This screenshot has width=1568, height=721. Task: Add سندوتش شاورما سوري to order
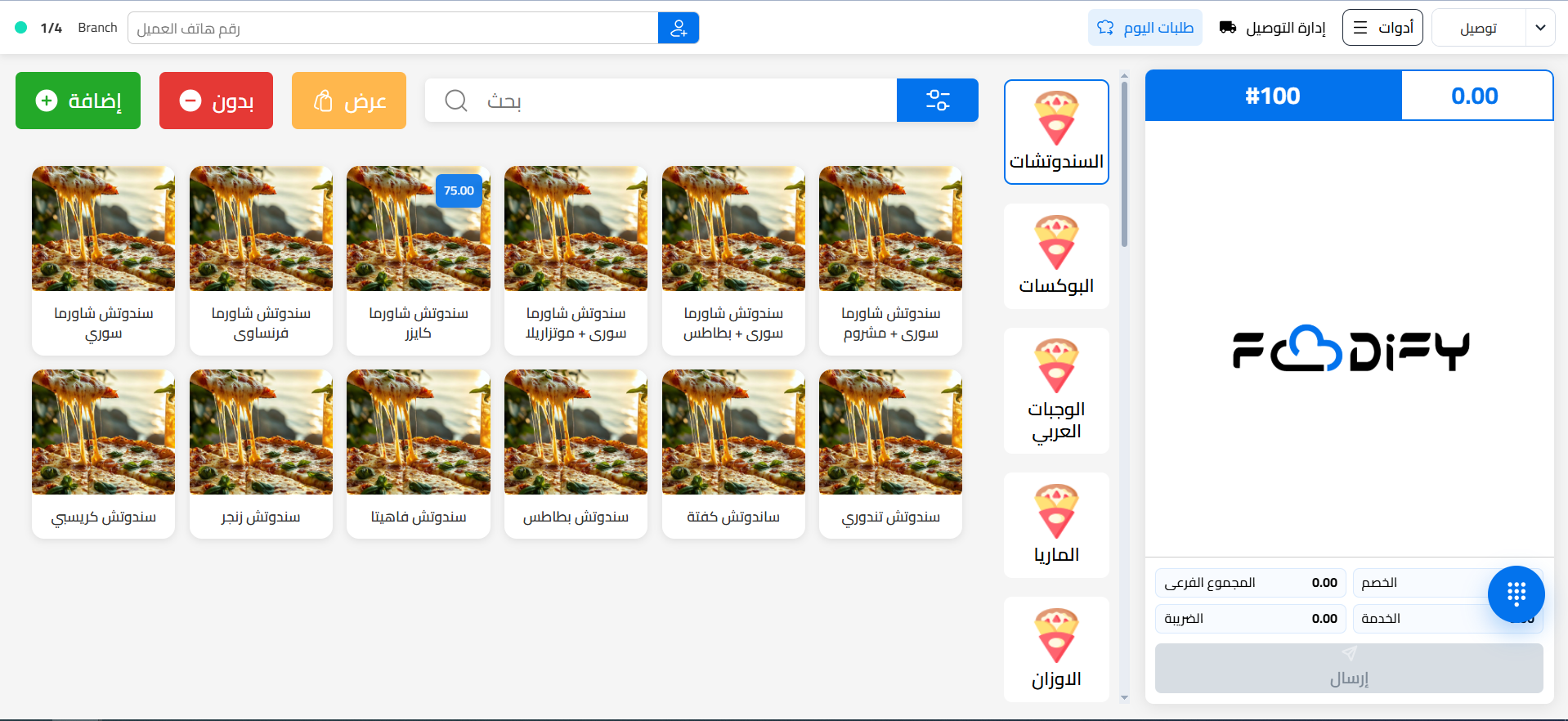coord(103,261)
